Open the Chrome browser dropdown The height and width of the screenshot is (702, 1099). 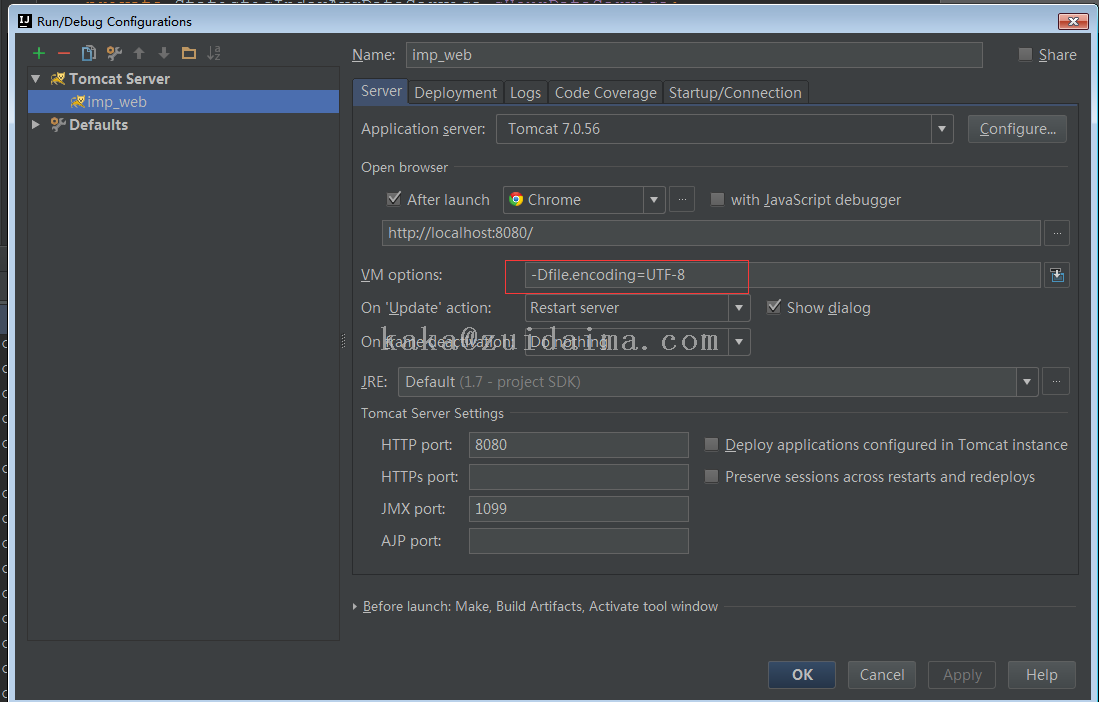(x=653, y=200)
